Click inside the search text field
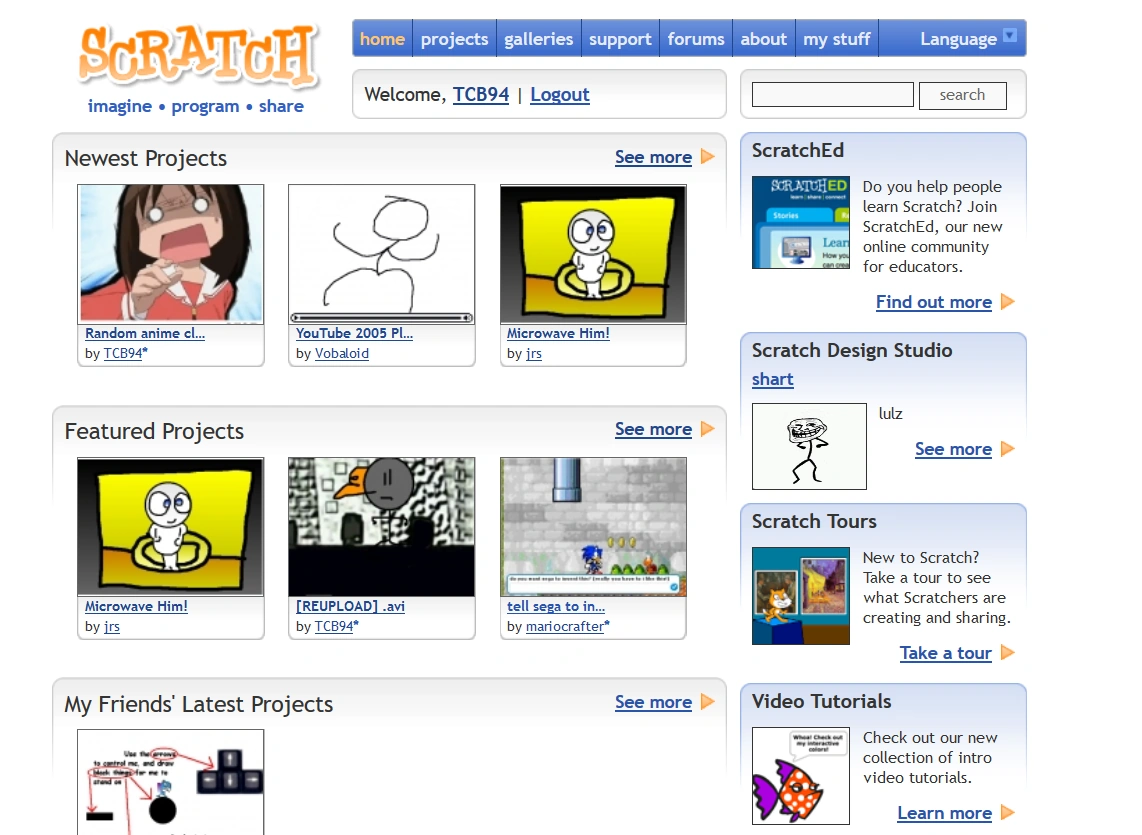Viewport: 1142px width, 835px height. (832, 95)
